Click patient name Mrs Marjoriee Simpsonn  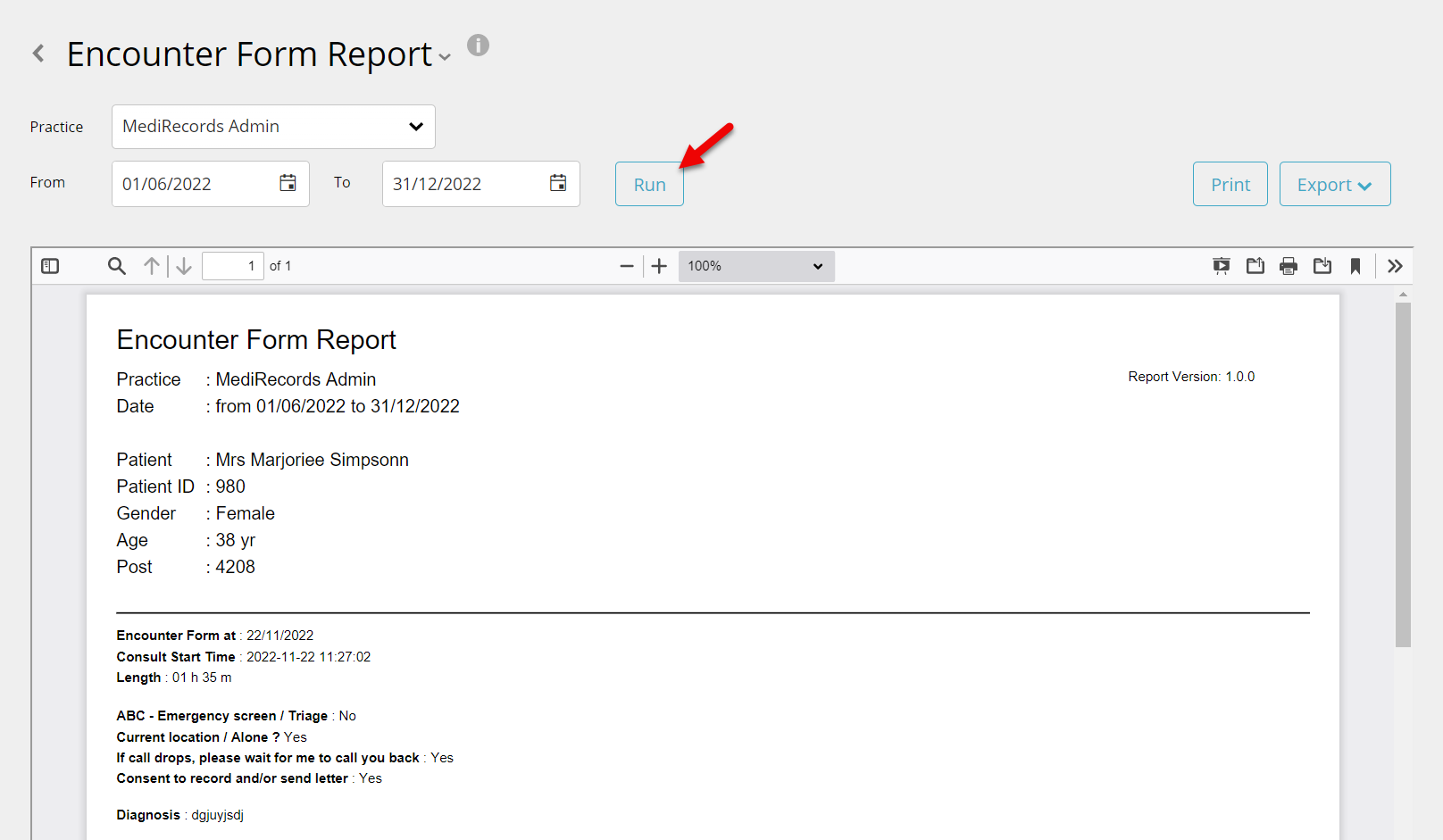312,460
